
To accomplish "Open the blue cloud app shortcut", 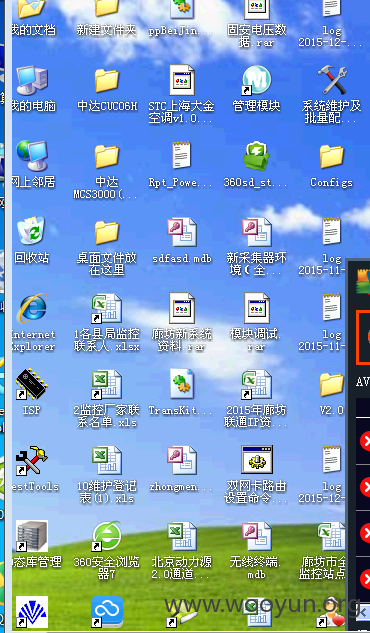I will 107,612.
